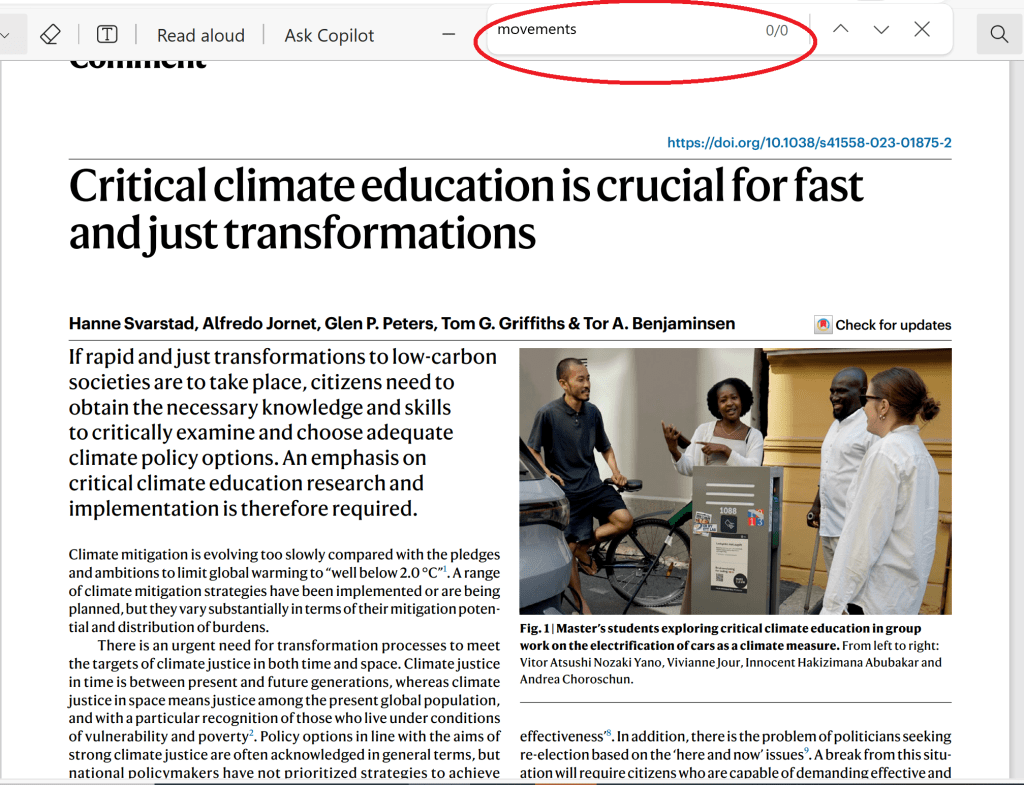This screenshot has height=785, width=1024.
Task: Close the find bar
Action: point(922,30)
